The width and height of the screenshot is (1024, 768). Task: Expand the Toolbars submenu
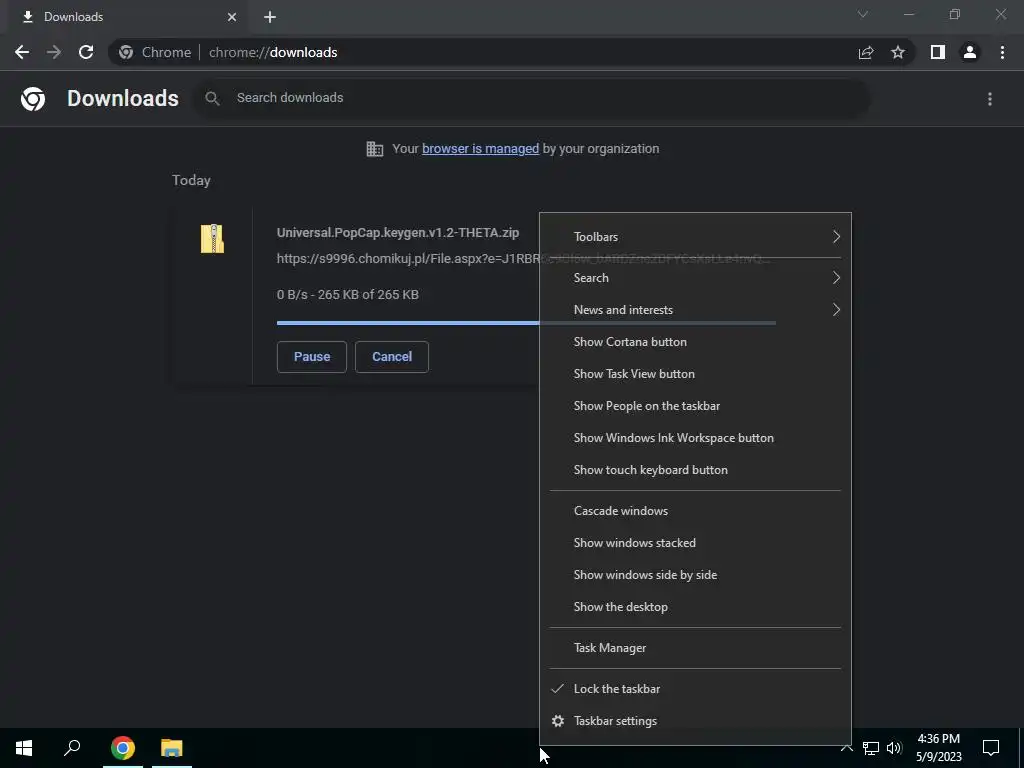pyautogui.click(x=696, y=236)
